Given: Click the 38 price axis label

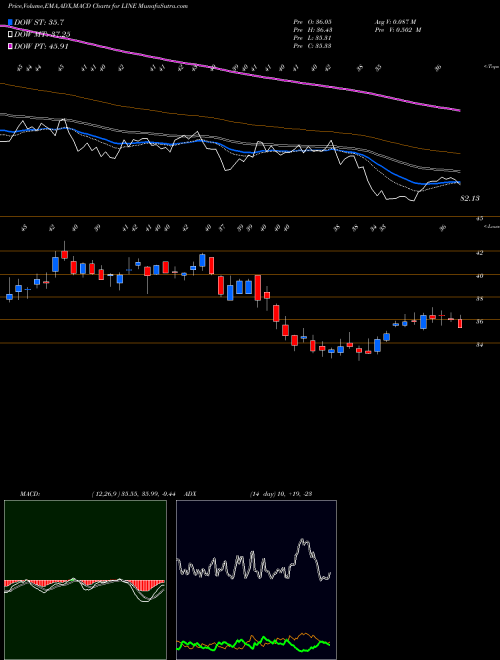Looking at the screenshot, I should click(479, 299).
